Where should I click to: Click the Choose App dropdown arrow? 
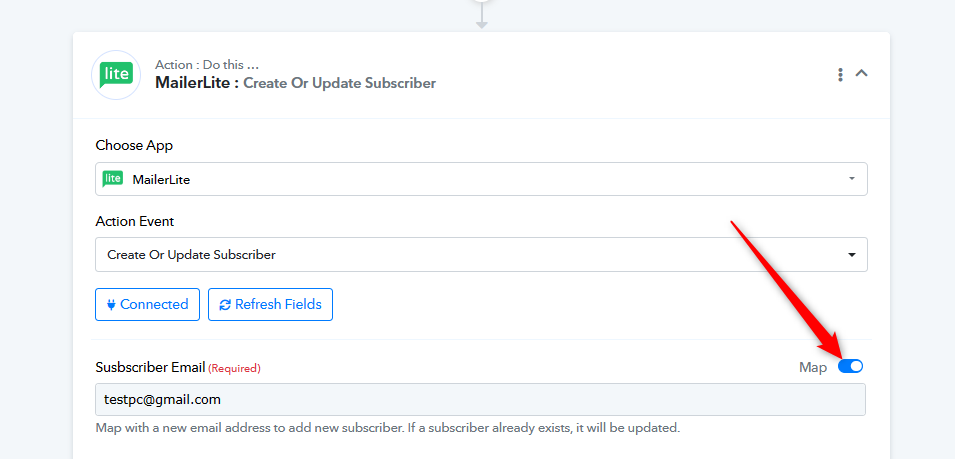pyautogui.click(x=851, y=179)
